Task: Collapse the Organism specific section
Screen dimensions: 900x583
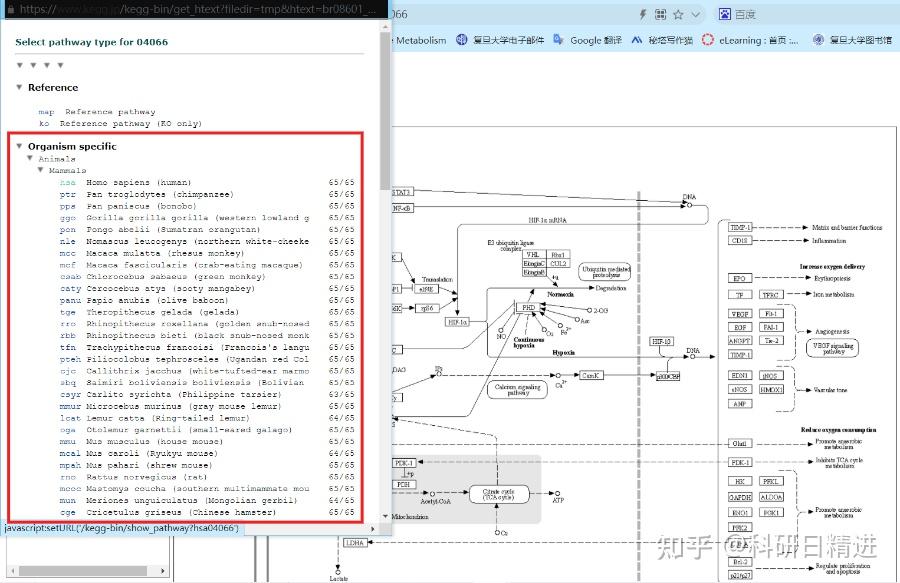Action: pos(20,146)
